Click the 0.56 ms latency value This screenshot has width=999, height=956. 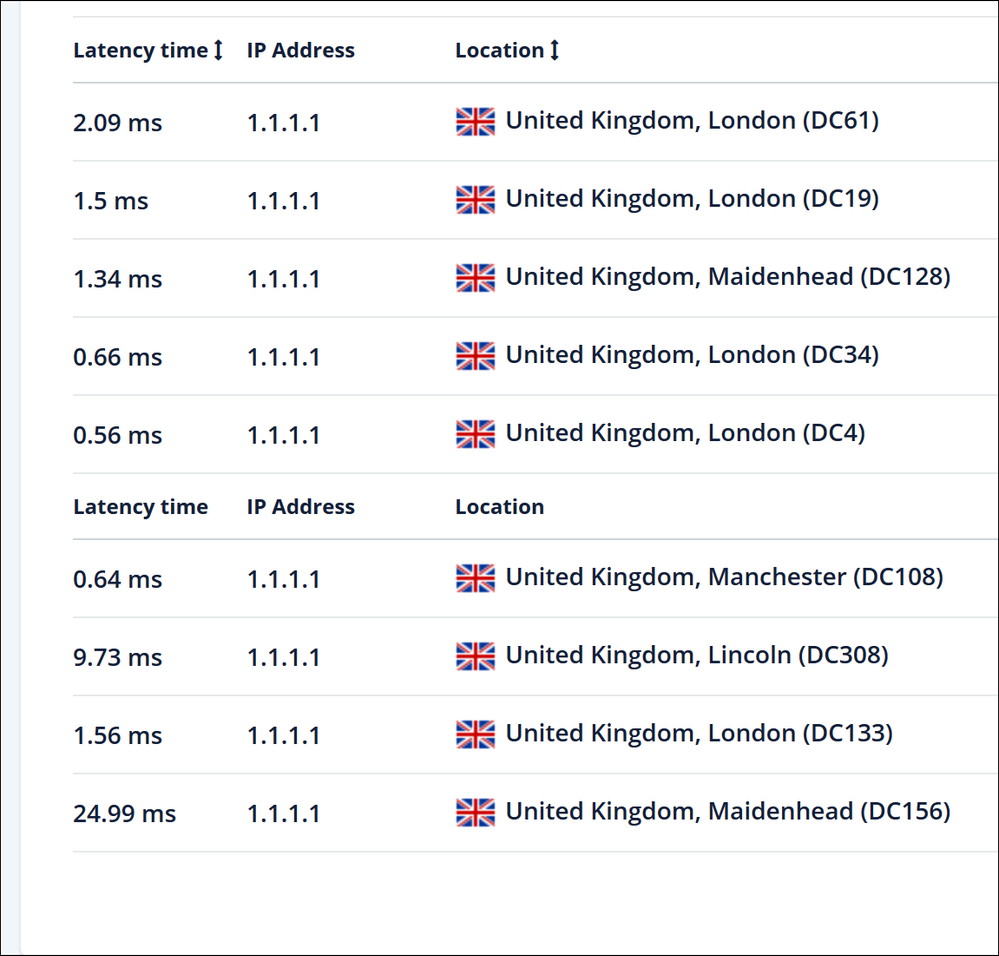click(117, 436)
